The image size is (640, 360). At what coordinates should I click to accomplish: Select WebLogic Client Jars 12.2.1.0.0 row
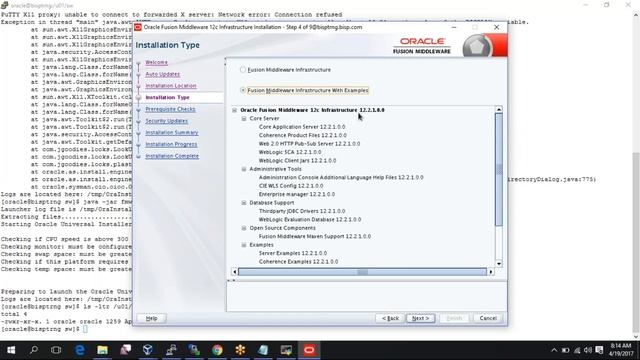pyautogui.click(x=297, y=160)
